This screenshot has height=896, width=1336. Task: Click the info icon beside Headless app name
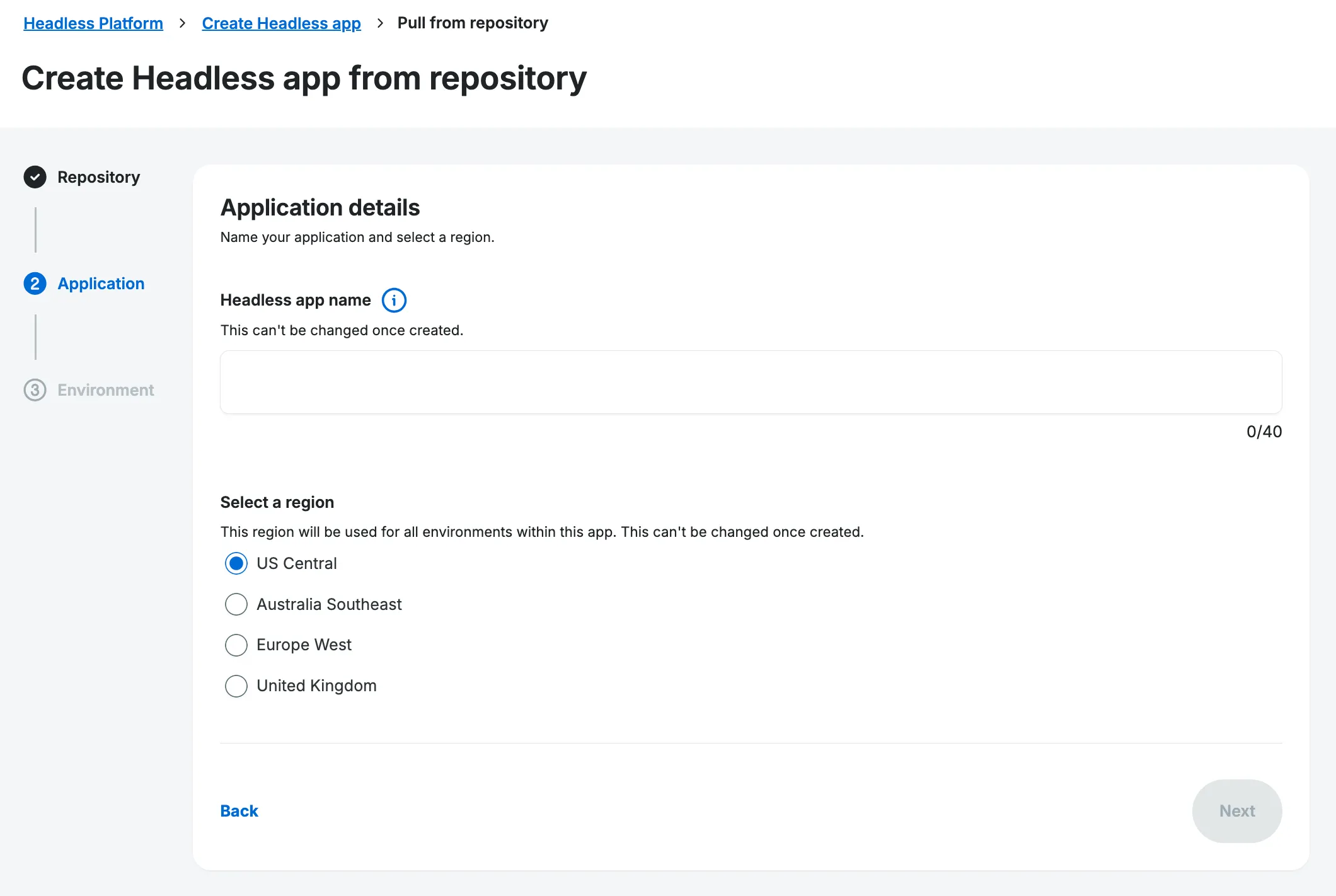coord(394,301)
